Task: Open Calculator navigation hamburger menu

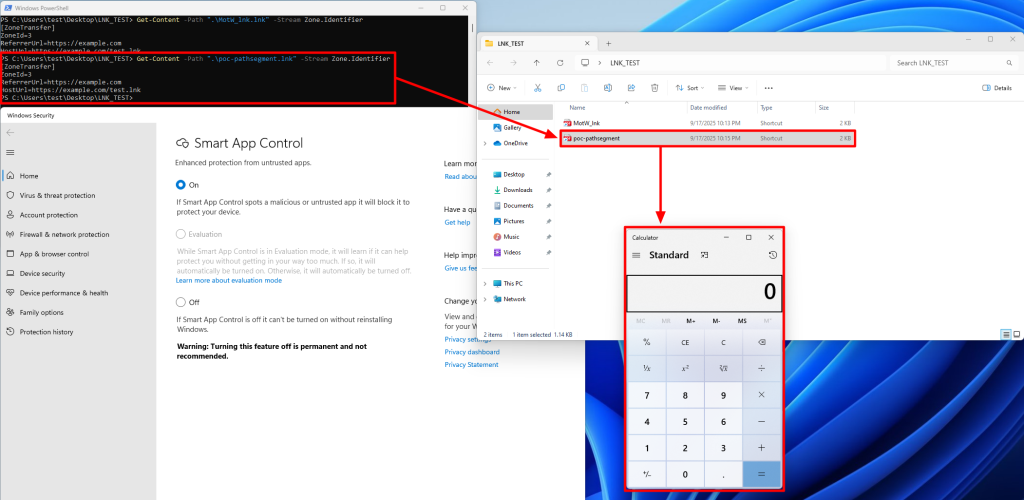Action: point(636,255)
